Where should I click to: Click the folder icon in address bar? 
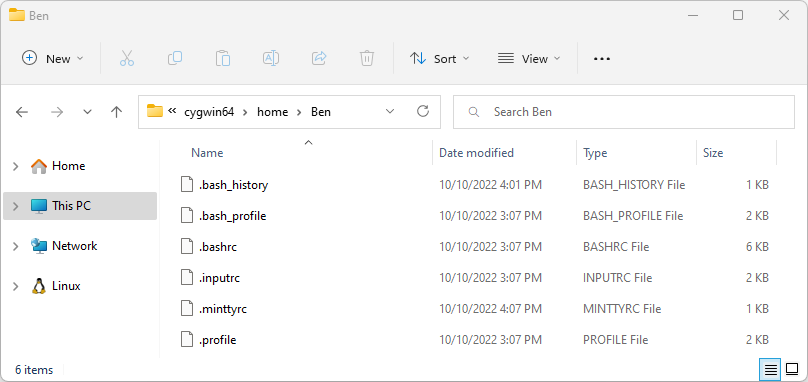tap(155, 111)
